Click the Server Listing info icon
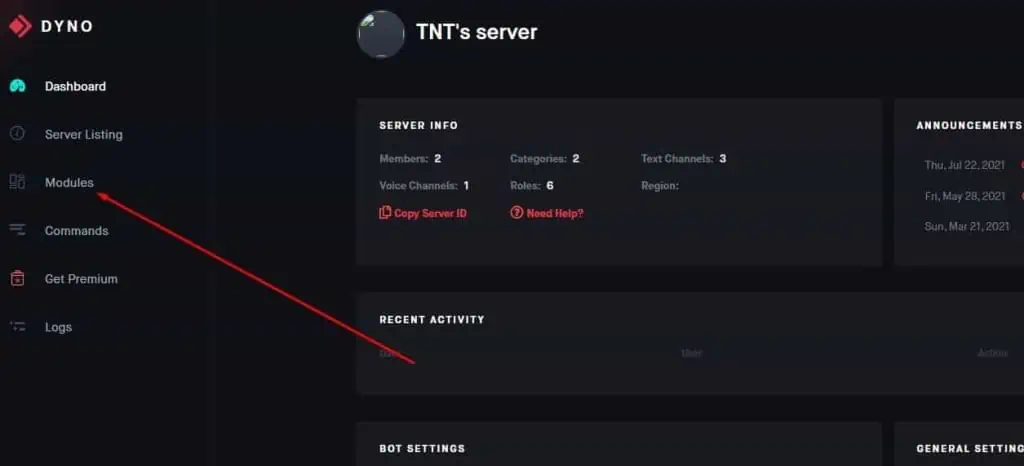Image resolution: width=1024 pixels, height=466 pixels. click(x=18, y=134)
